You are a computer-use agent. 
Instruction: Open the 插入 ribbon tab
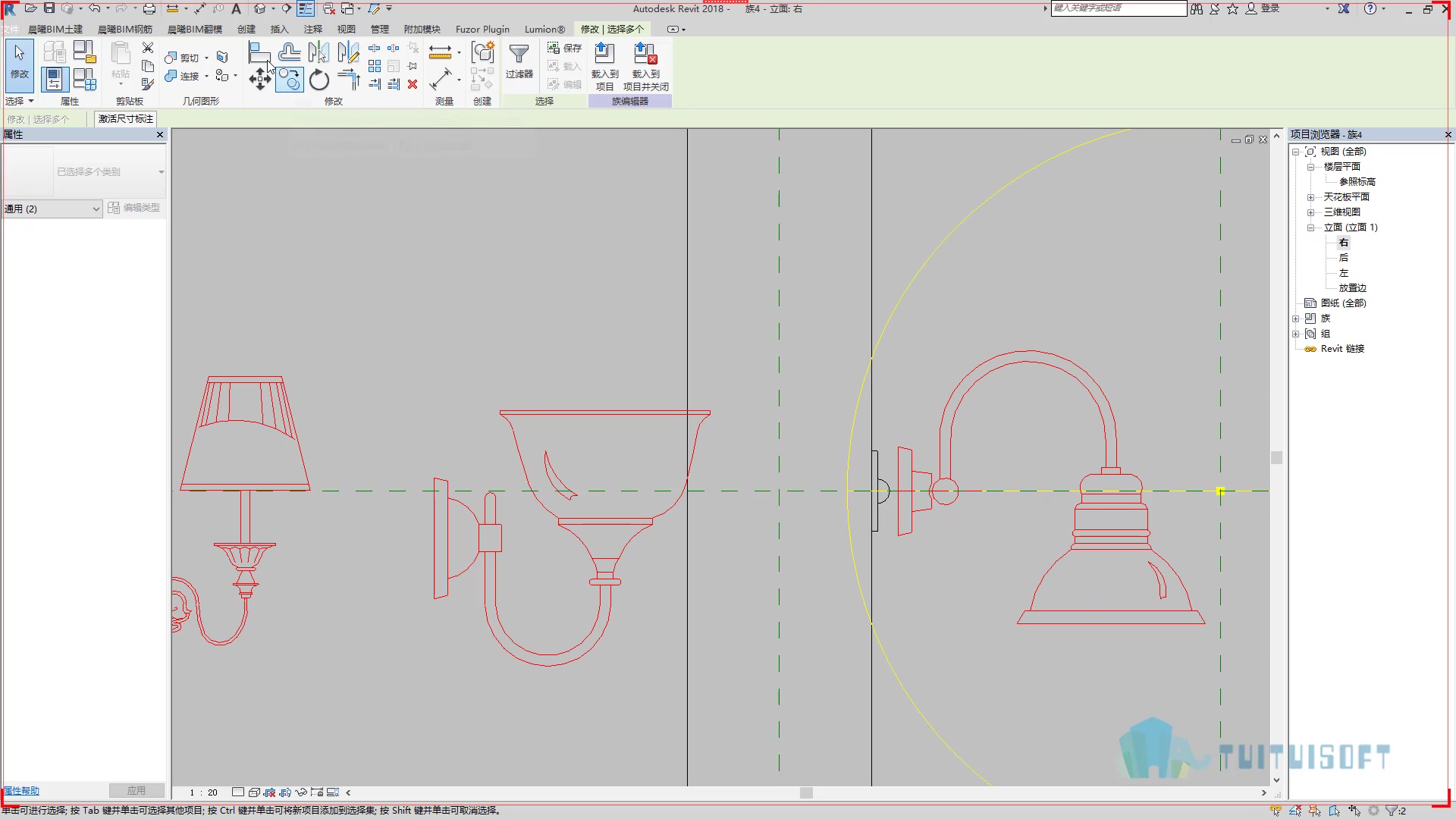pos(279,29)
